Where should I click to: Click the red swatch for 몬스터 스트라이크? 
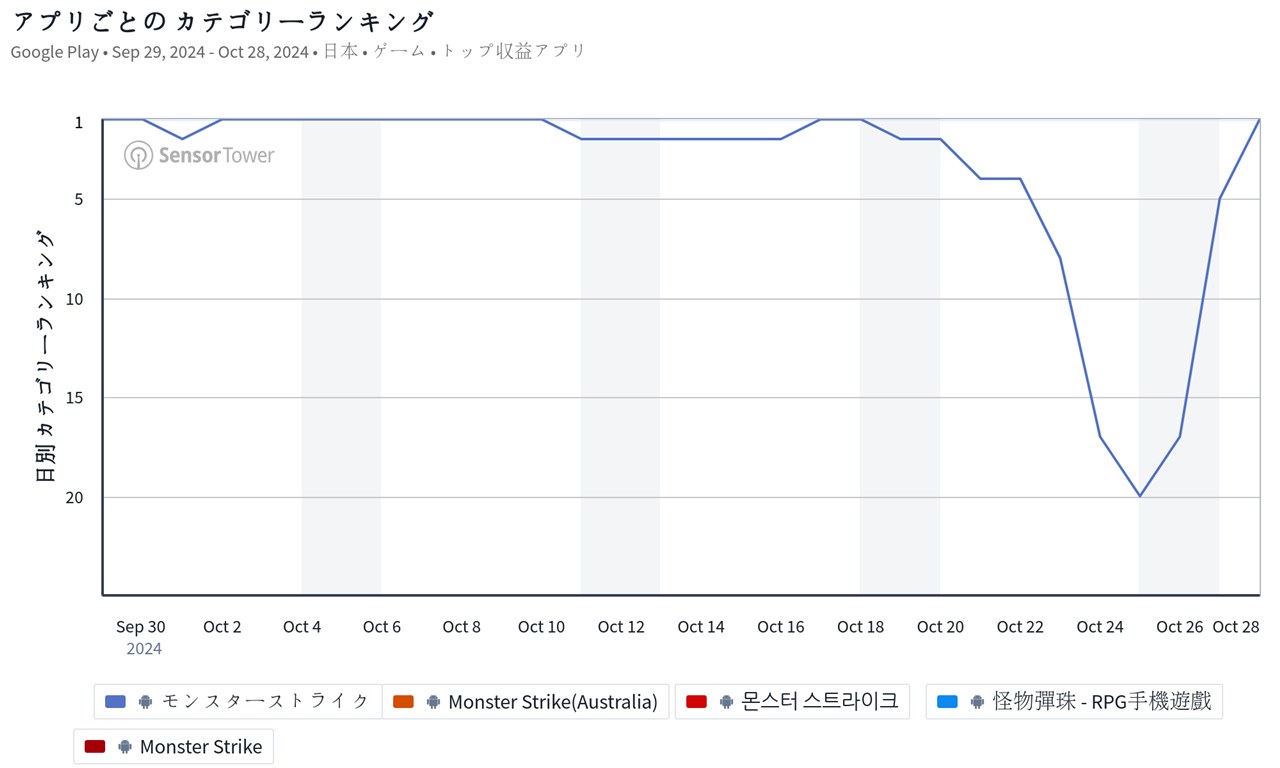696,702
